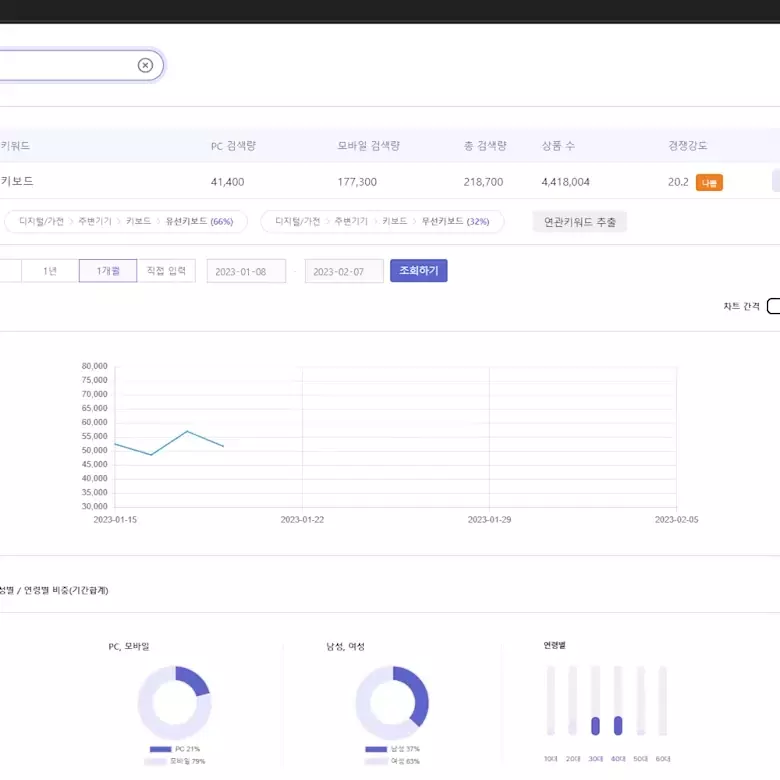Click the 남성 37% legend marker
780x780 pixels.
point(376,749)
